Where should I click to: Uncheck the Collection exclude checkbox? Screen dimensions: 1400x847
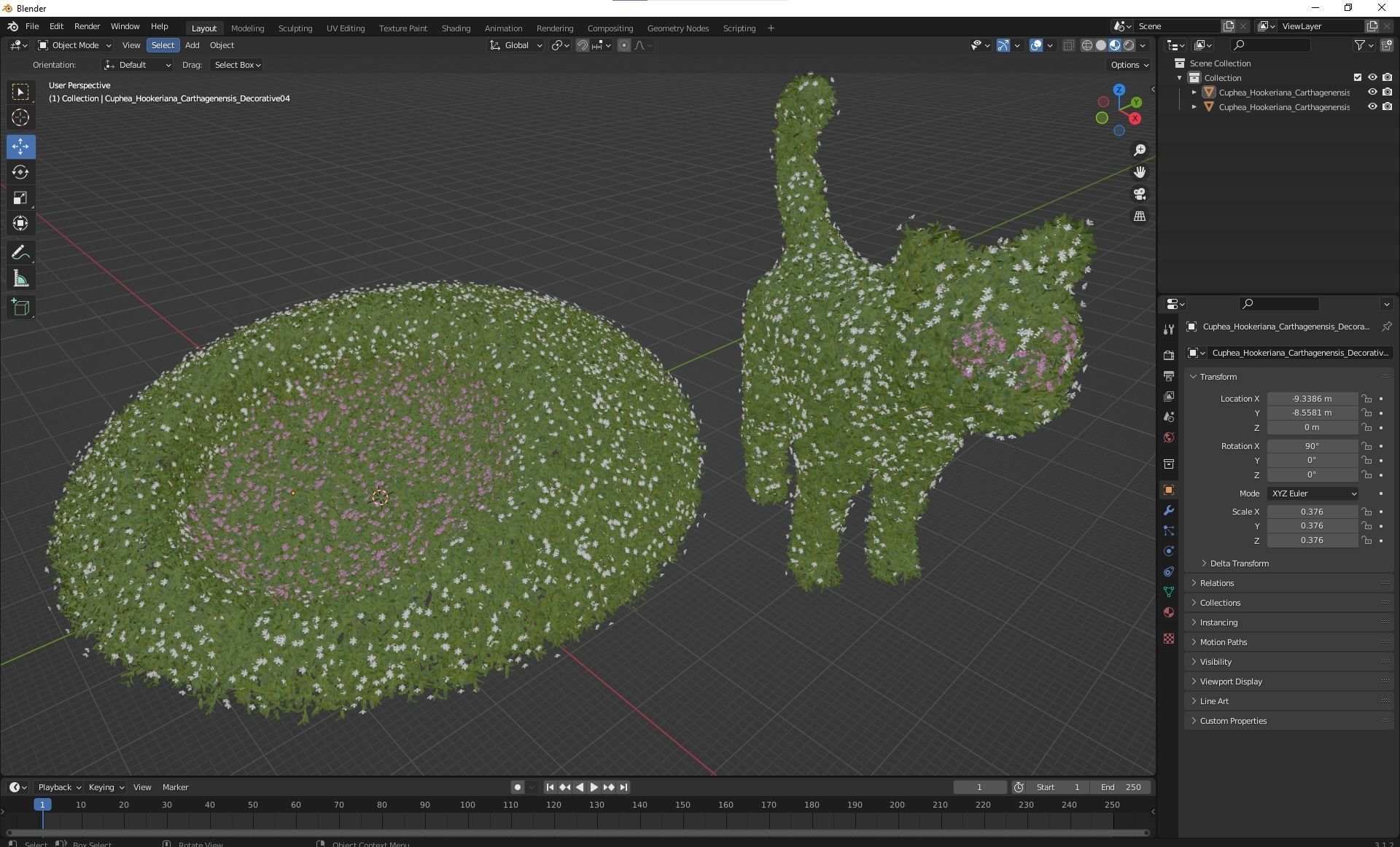pos(1357,78)
